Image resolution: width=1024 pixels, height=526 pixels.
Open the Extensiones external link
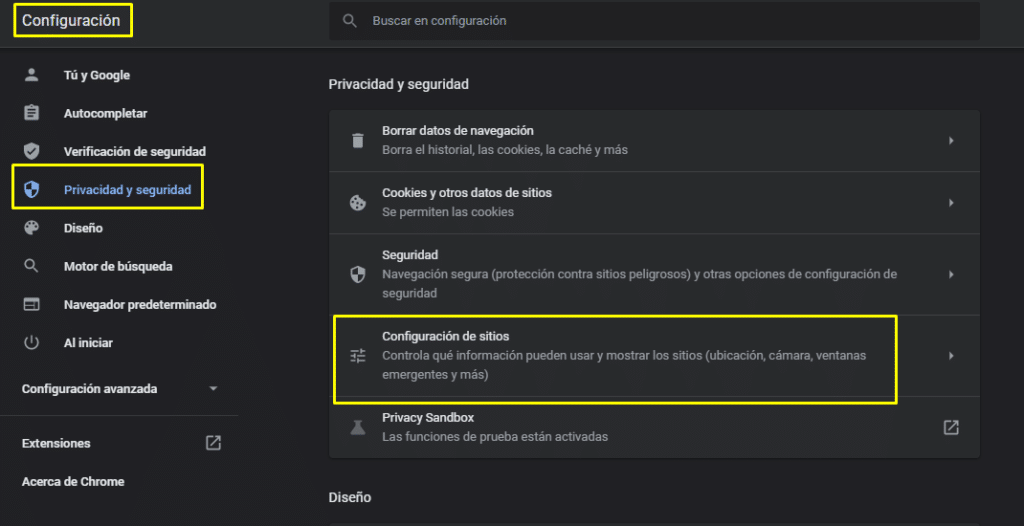point(213,443)
